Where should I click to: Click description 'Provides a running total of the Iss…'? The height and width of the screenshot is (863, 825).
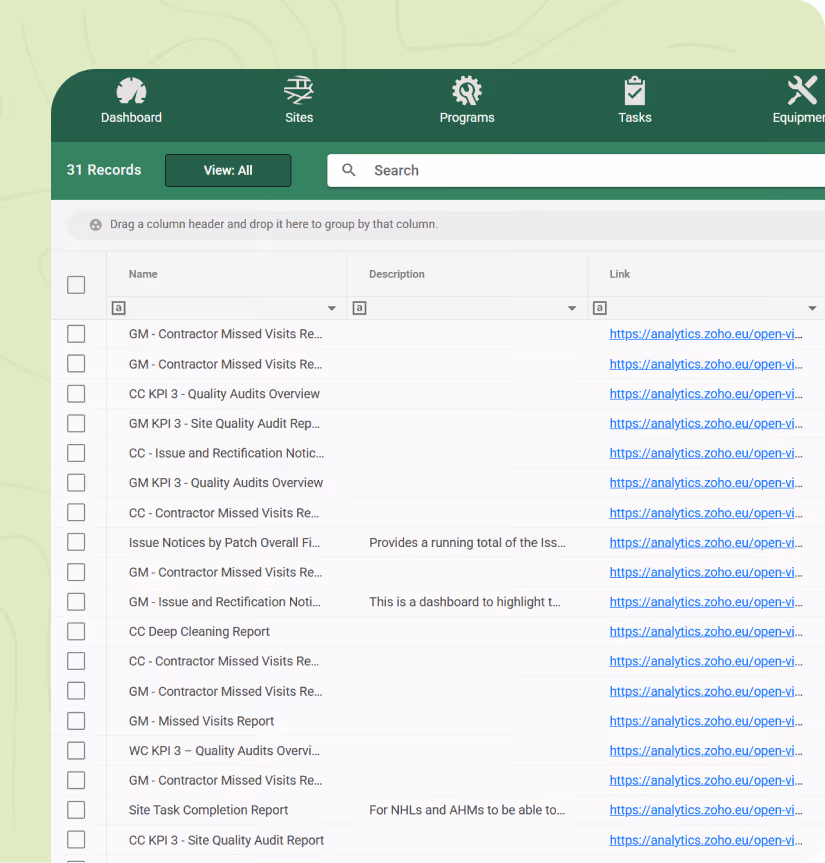pyautogui.click(x=467, y=543)
